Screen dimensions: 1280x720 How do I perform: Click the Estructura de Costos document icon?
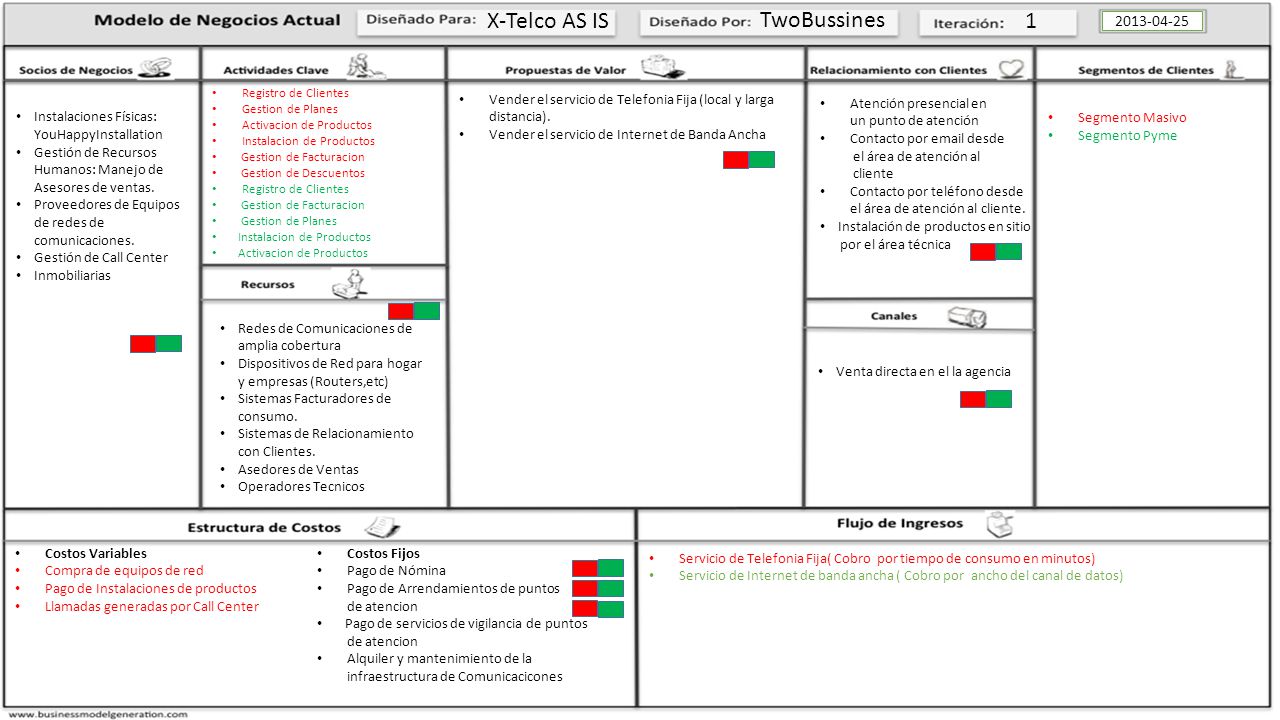coord(382,526)
